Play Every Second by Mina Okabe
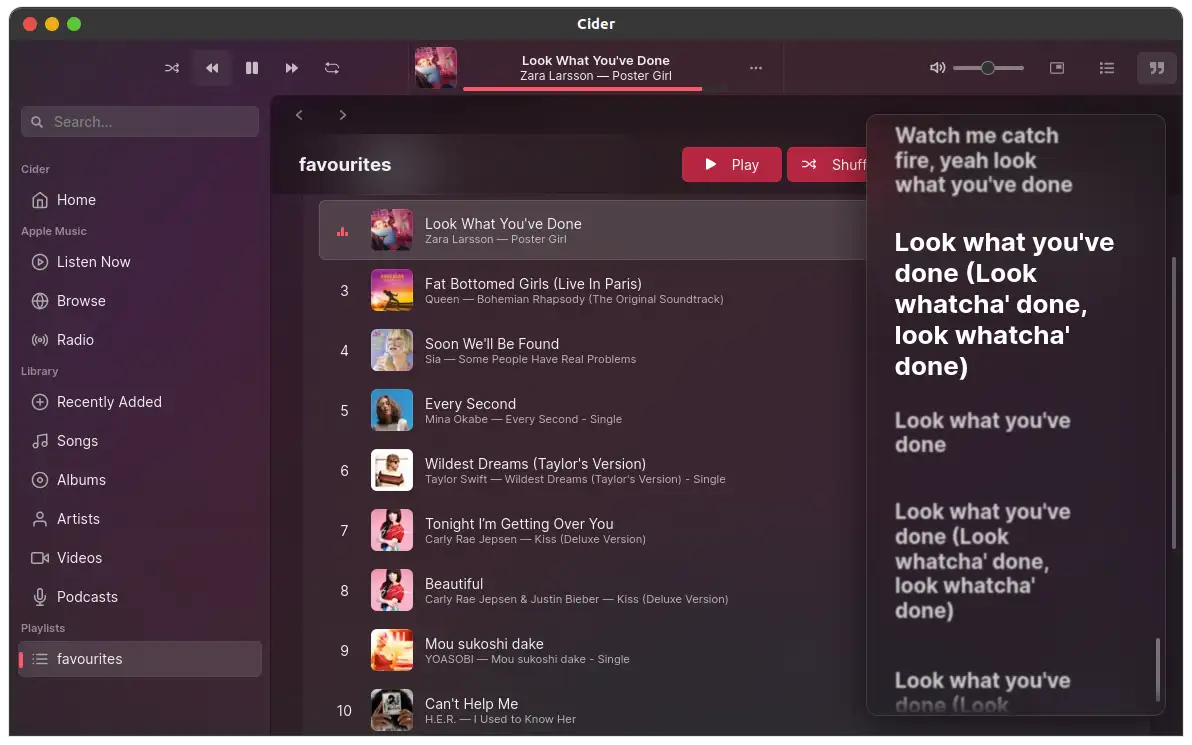Viewport: 1192px width, 745px height. [x=592, y=411]
